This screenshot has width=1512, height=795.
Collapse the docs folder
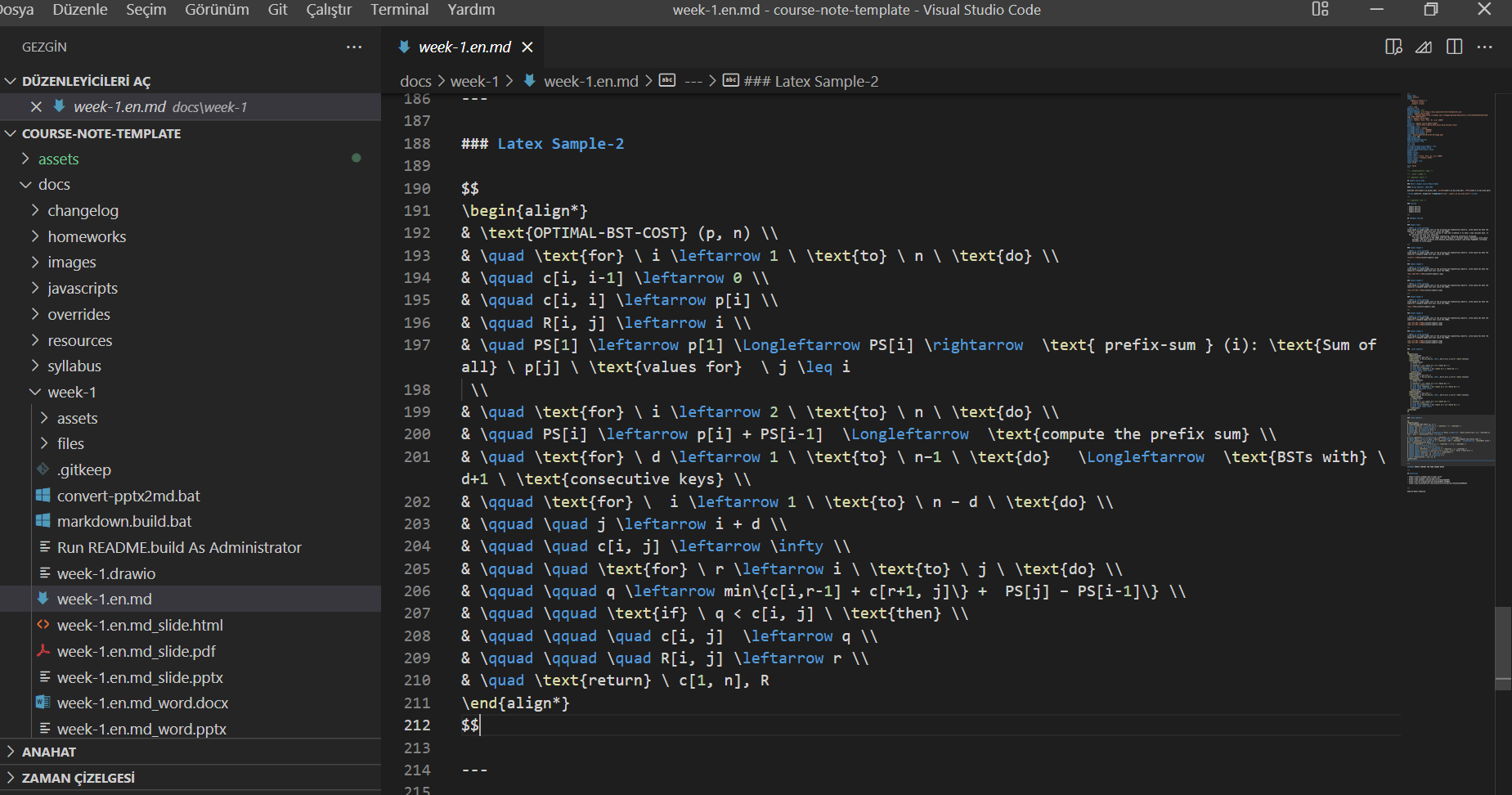coord(25,185)
